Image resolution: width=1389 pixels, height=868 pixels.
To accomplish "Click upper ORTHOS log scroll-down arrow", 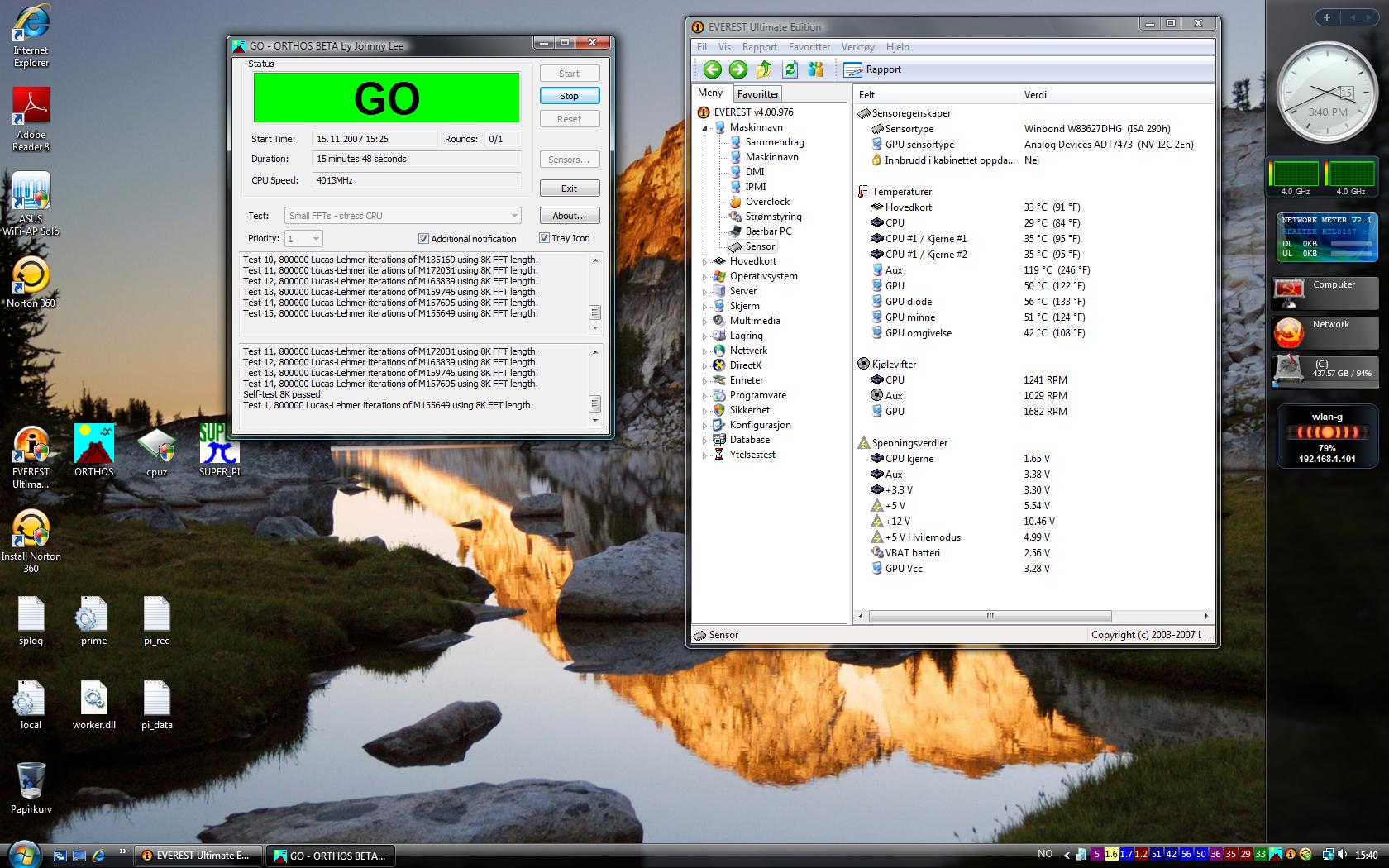I will [595, 327].
